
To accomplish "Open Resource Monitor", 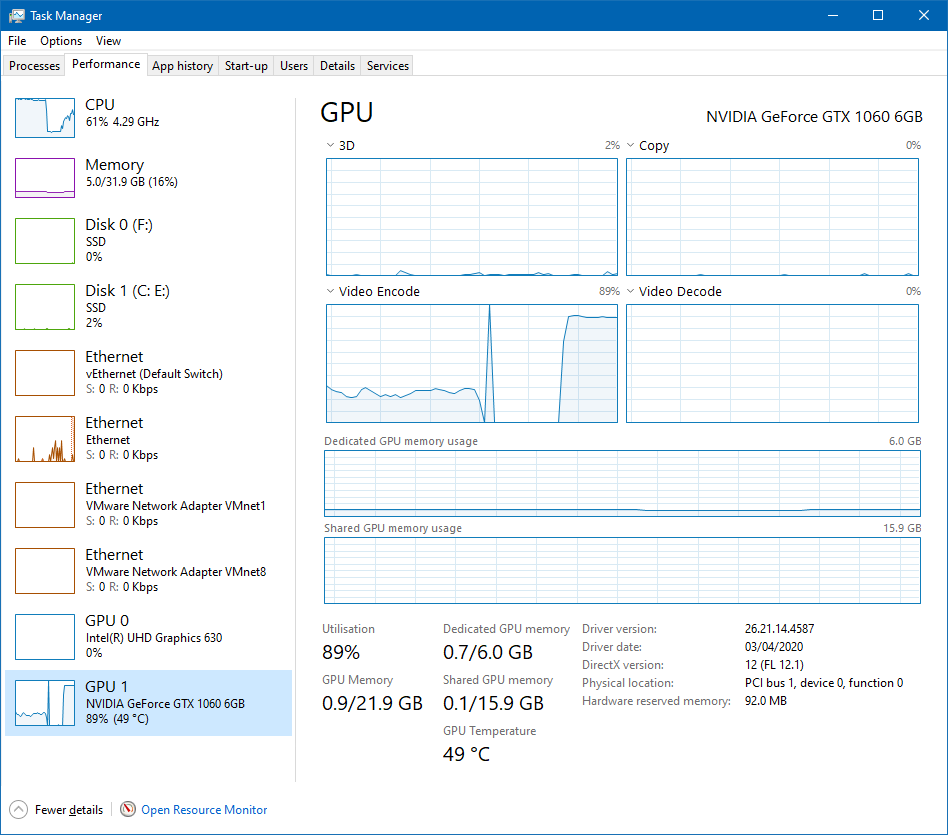I will tap(203, 810).
